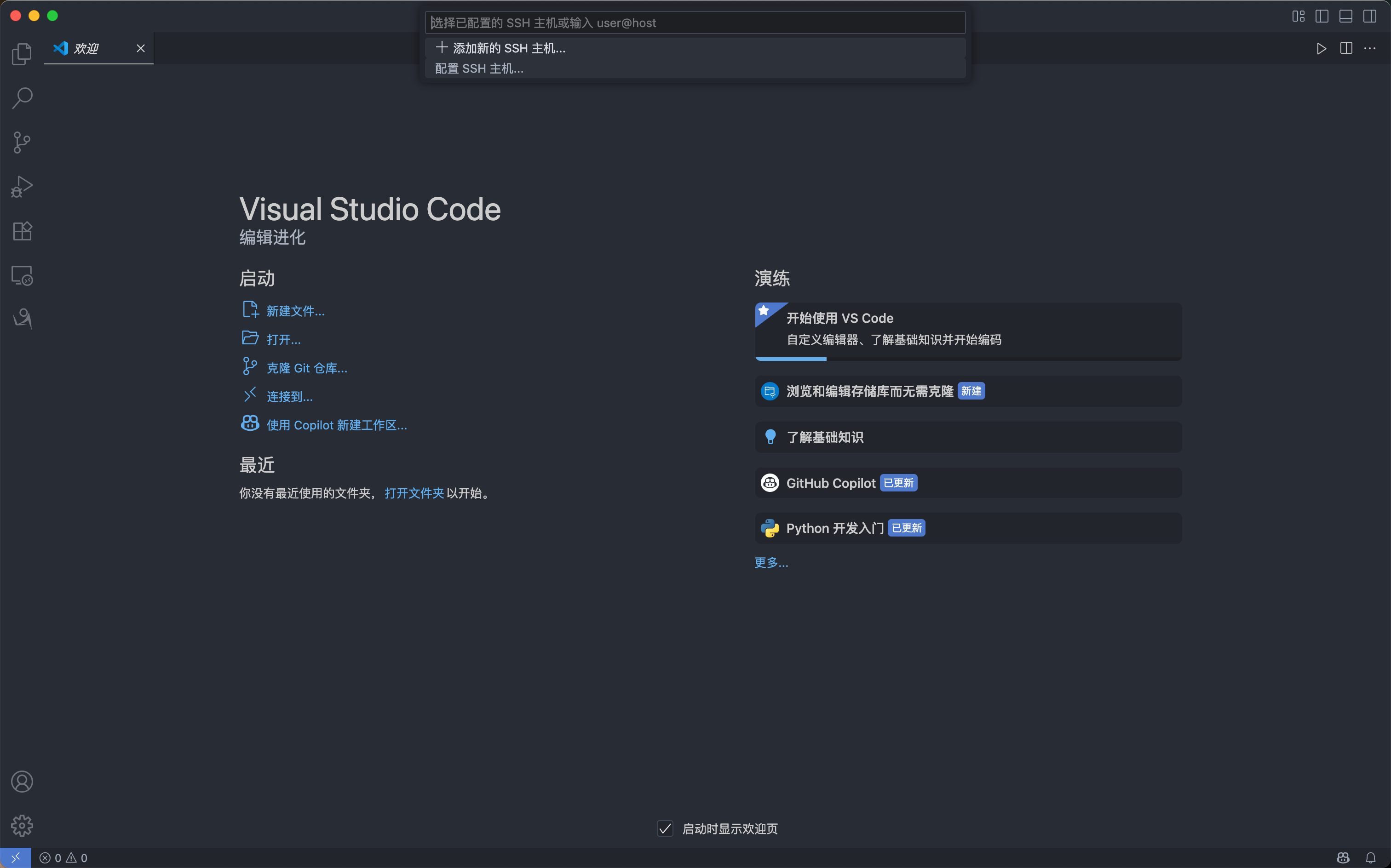Open the Explorer view in activity bar
The width and height of the screenshot is (1391, 868).
click(x=22, y=54)
